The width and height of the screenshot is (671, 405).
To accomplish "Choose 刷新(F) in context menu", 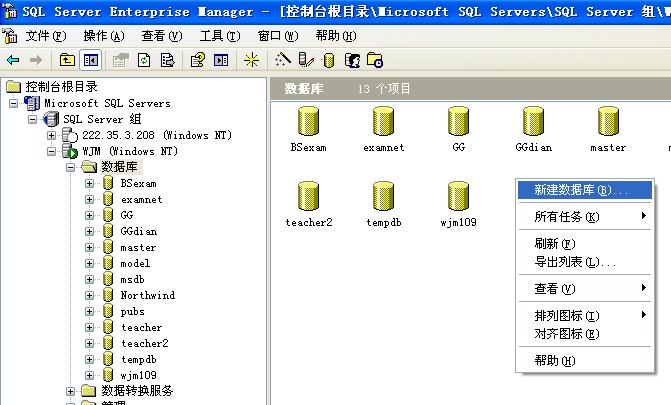I will (585, 244).
